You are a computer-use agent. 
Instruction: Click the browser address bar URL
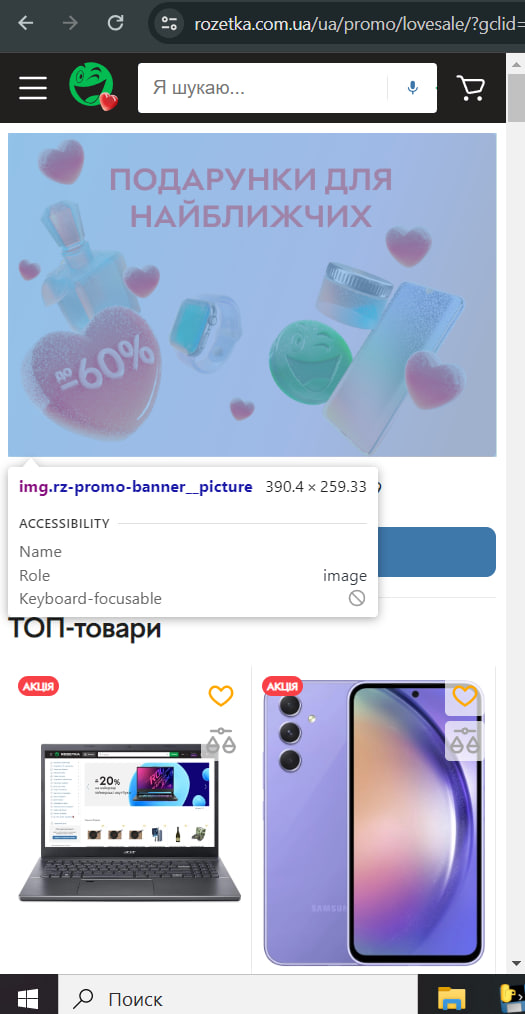coord(359,25)
